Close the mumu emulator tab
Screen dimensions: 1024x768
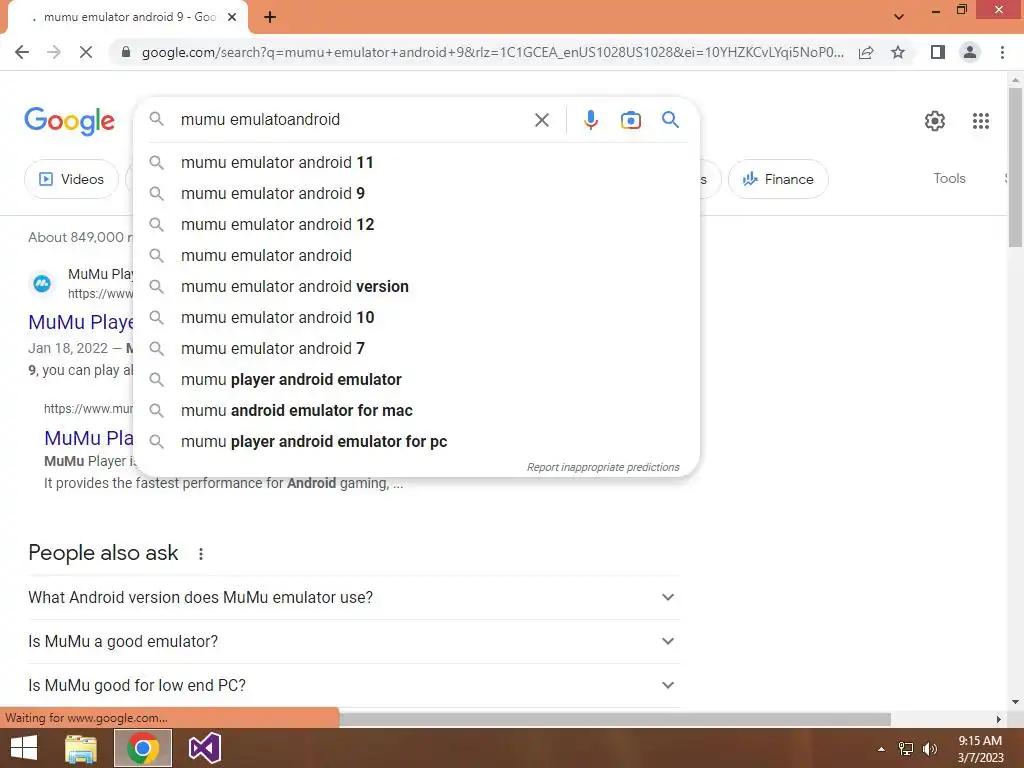coord(232,17)
